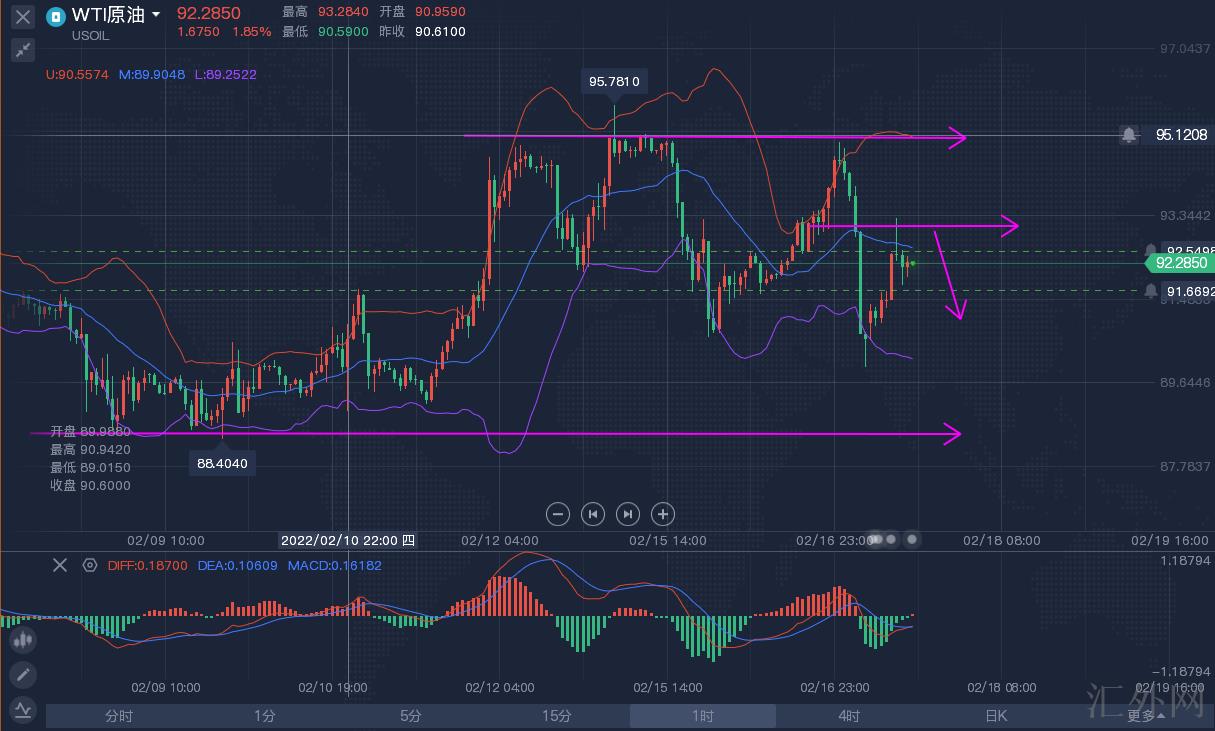Image resolution: width=1215 pixels, height=731 pixels.
Task: Open the WTI原油 symbol dropdown
Action: click(x=156, y=15)
